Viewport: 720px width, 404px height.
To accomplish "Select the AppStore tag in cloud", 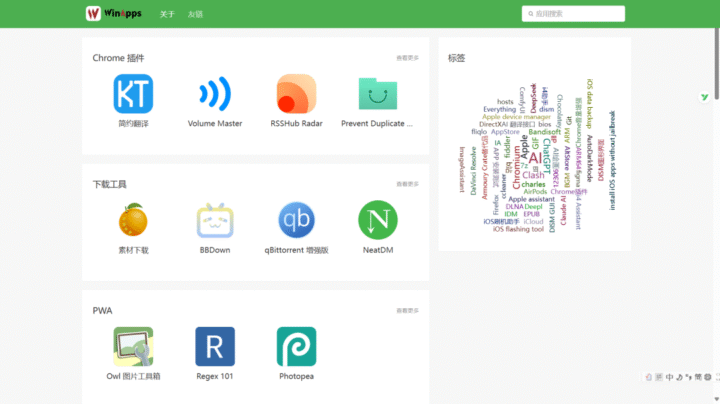I will point(505,132).
